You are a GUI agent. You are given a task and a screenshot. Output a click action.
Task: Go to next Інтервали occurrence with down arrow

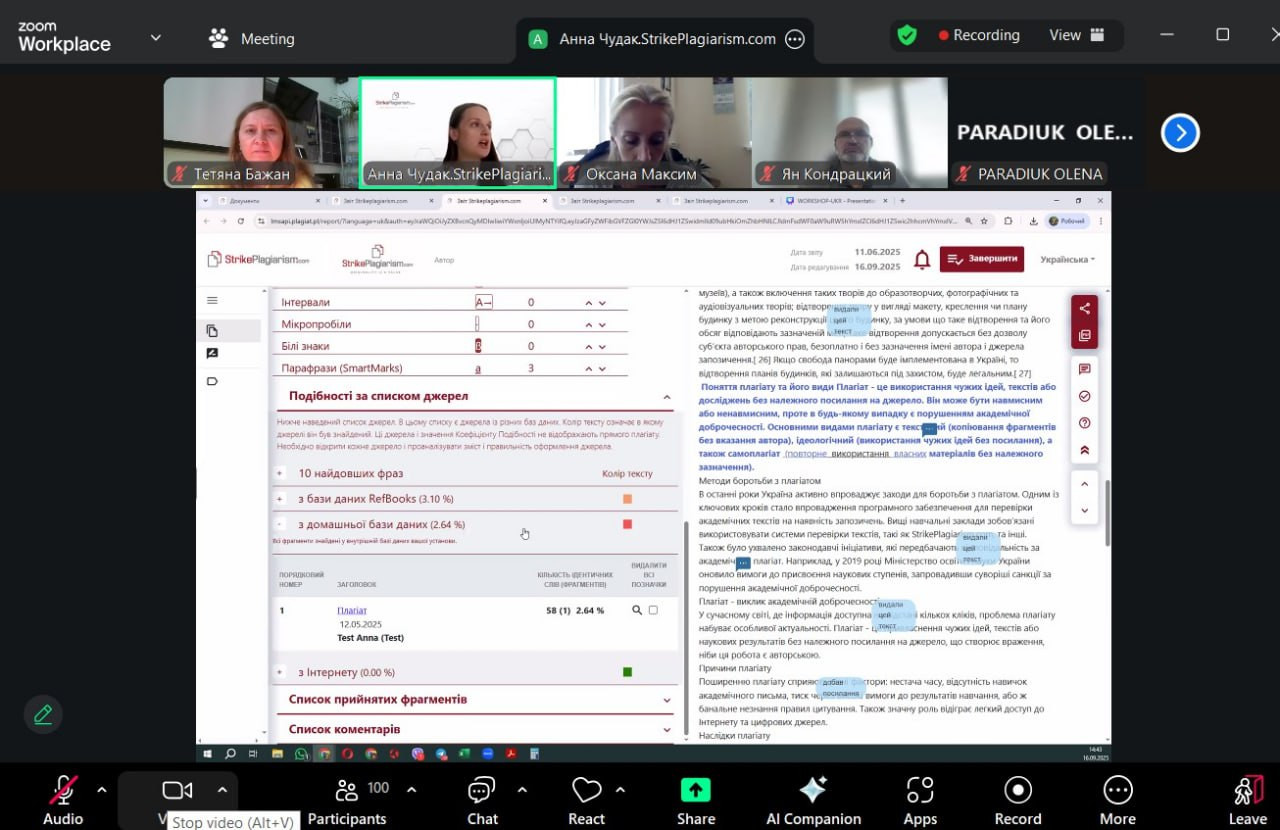(602, 302)
